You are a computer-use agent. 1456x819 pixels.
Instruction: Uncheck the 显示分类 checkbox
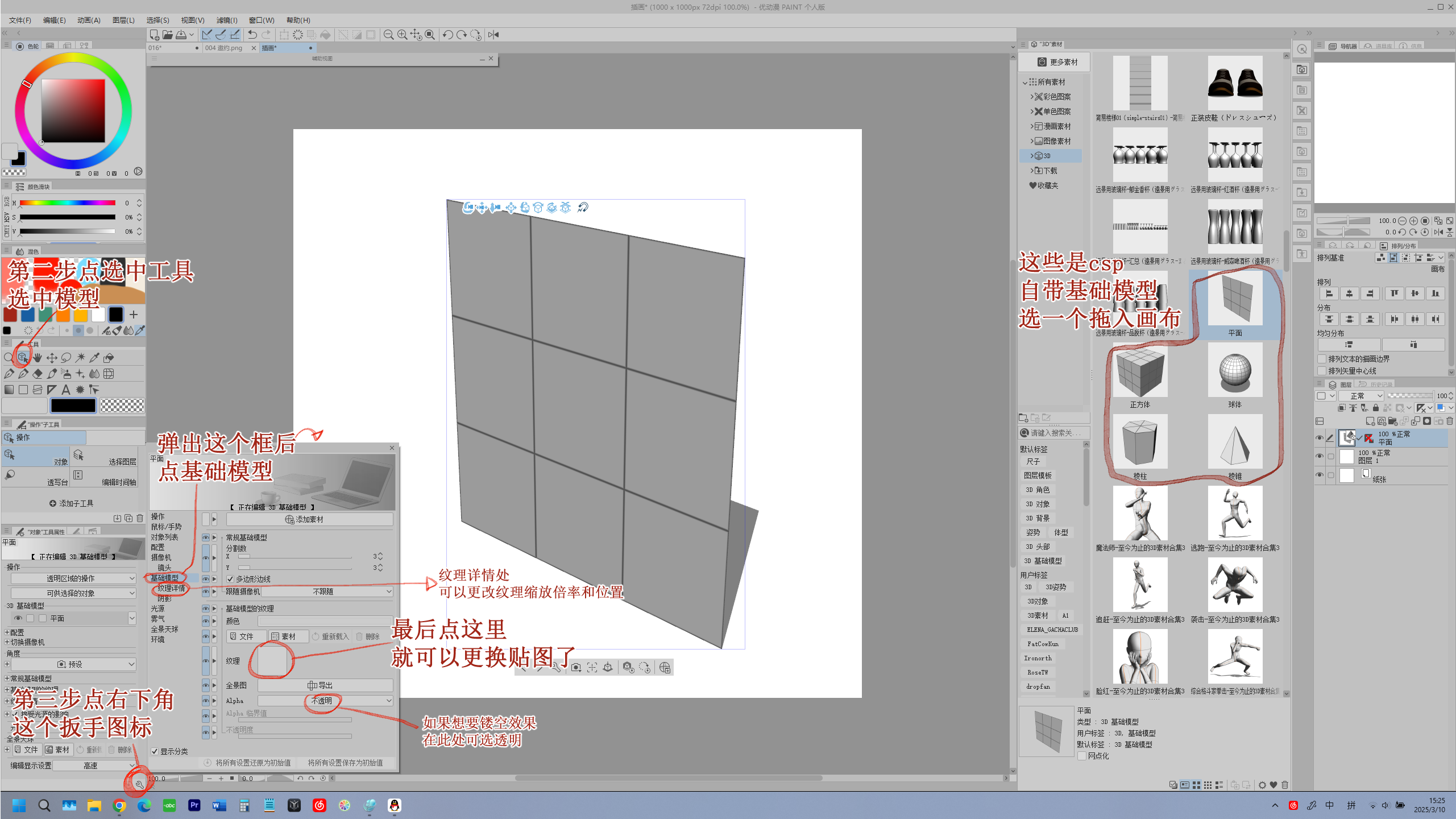tap(155, 751)
